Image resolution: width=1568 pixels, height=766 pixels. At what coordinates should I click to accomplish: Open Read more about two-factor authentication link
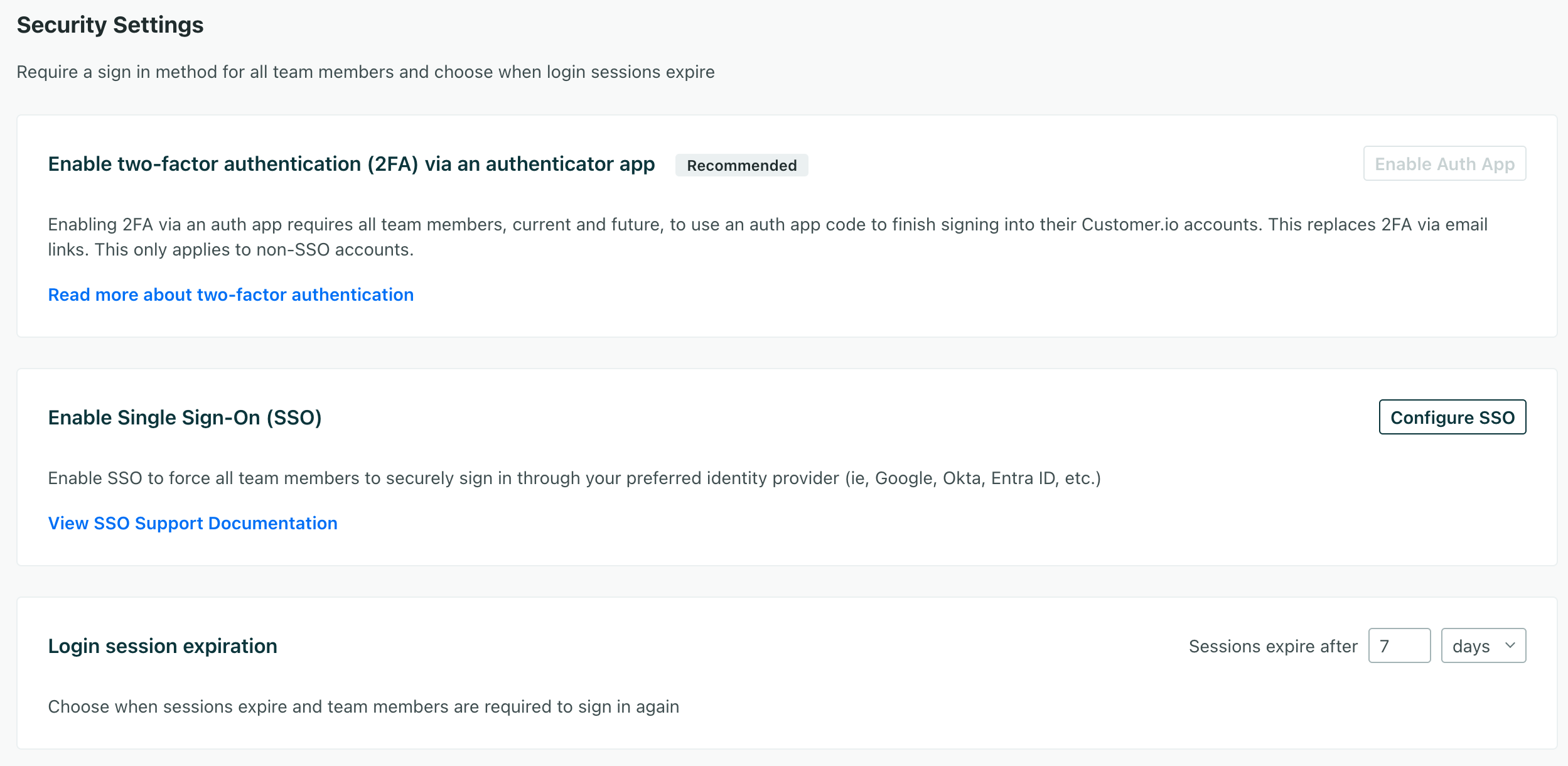[230, 295]
